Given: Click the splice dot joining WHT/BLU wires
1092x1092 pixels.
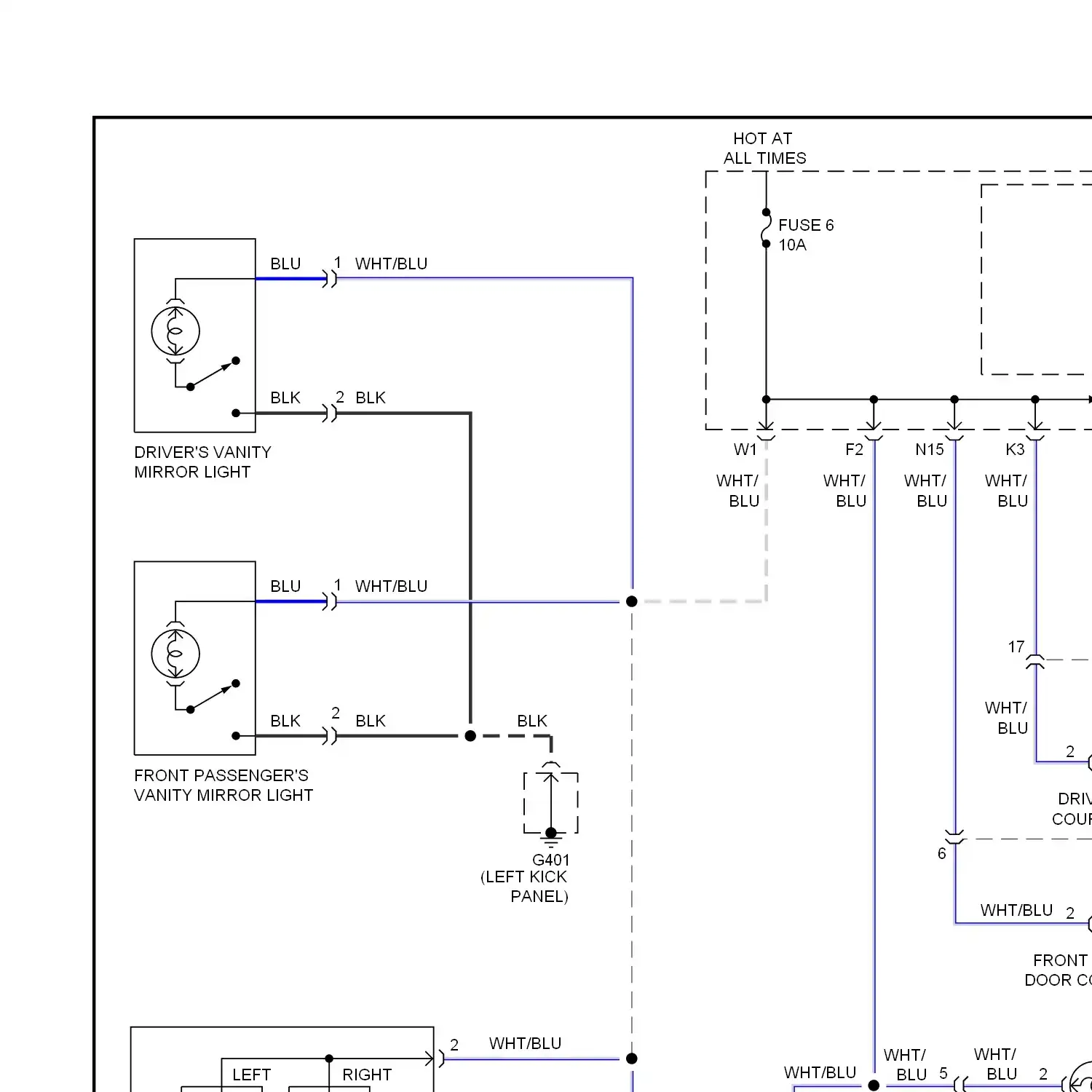Looking at the screenshot, I should pyautogui.click(x=632, y=601).
